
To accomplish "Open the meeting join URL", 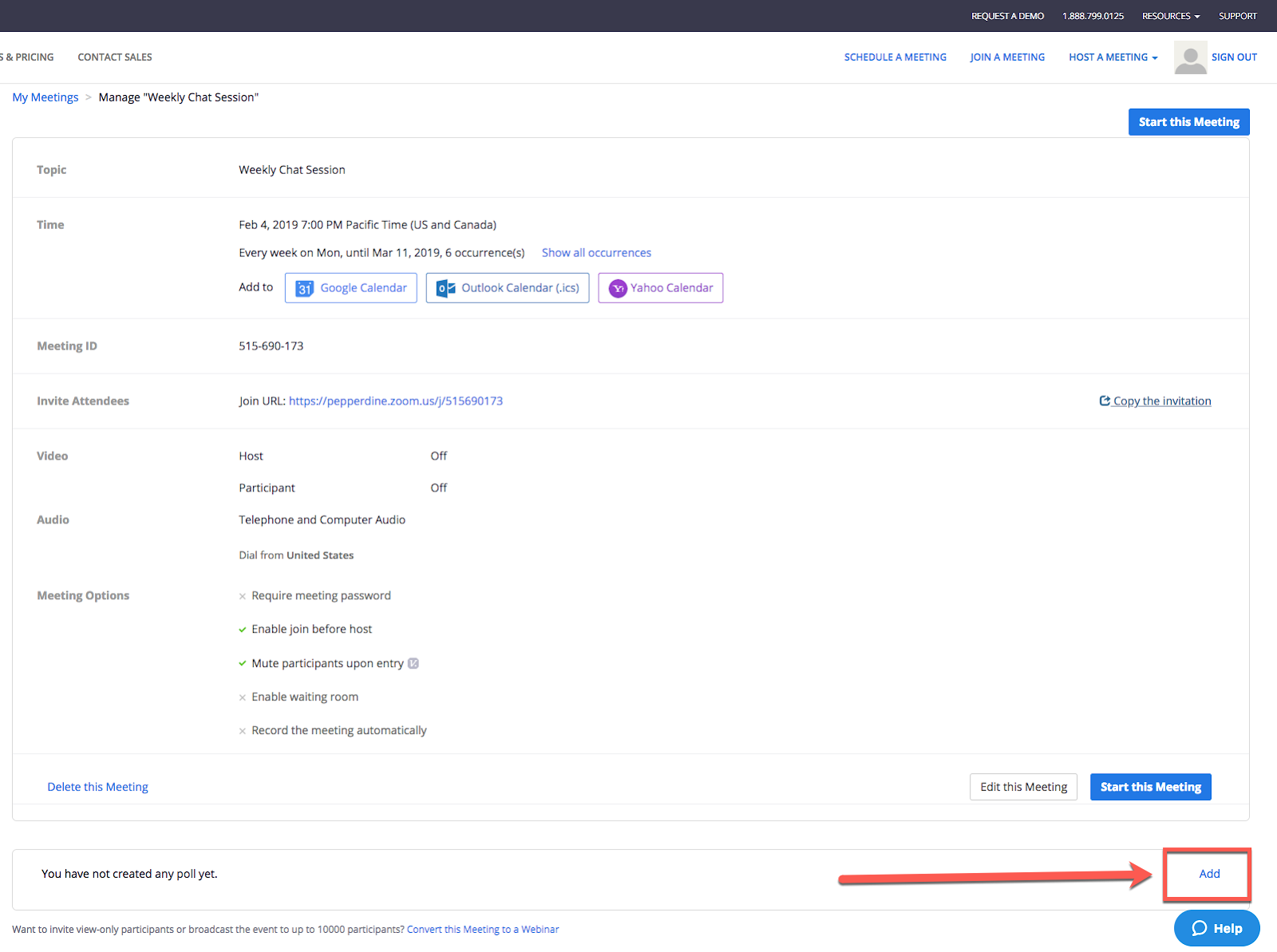I will [x=395, y=401].
